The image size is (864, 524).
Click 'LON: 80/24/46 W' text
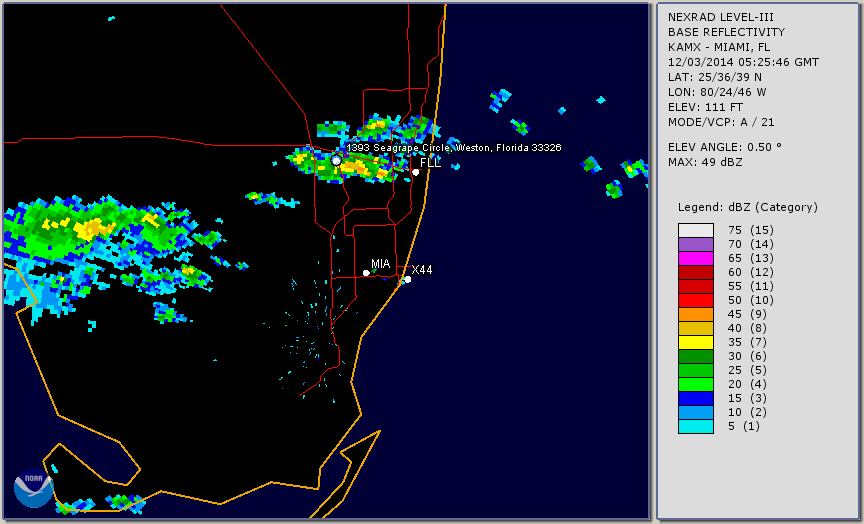tap(717, 92)
